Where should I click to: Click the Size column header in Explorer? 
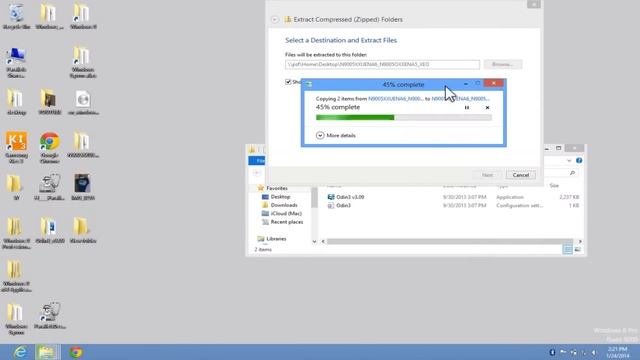click(x=554, y=186)
